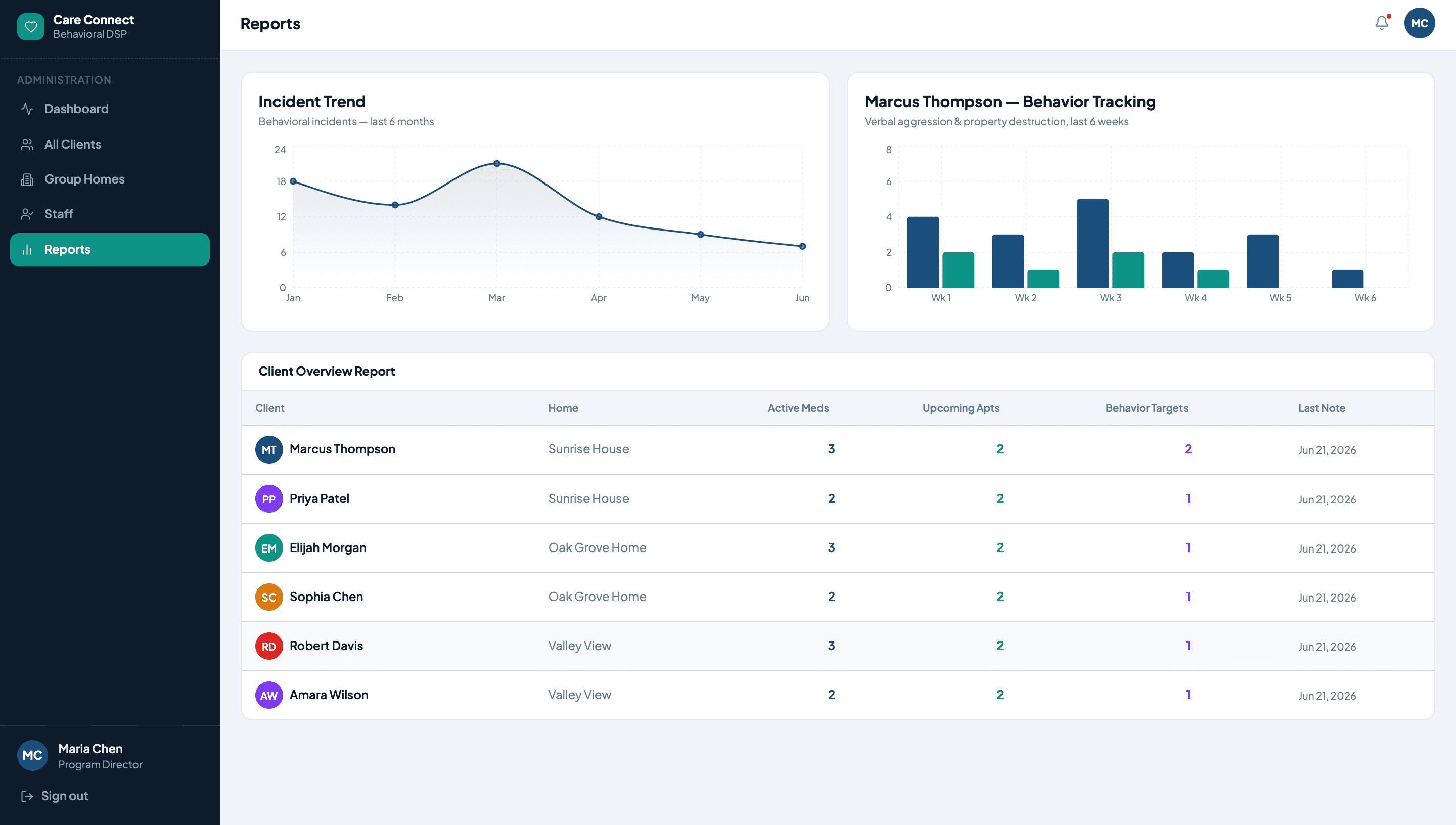The width and height of the screenshot is (1456, 825).
Task: Click the Wk 2 teal bar
Action: [1043, 279]
